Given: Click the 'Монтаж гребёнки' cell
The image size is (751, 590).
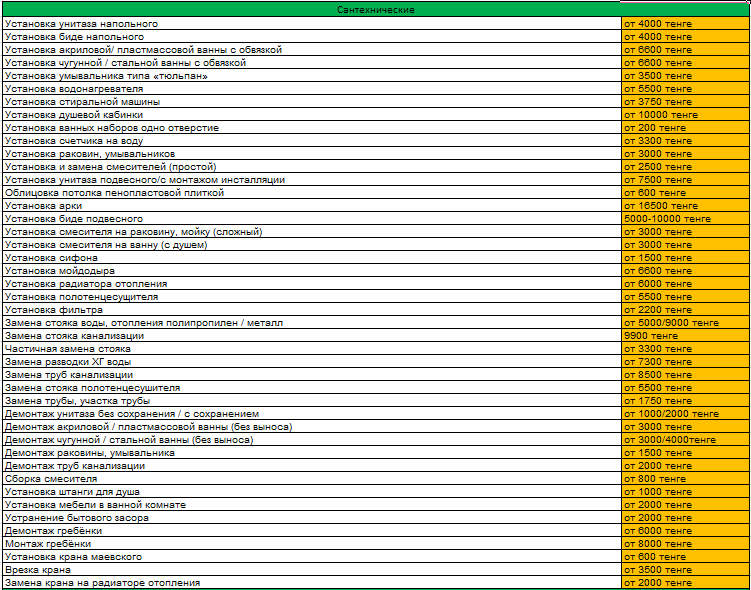Looking at the screenshot, I should pos(312,544).
